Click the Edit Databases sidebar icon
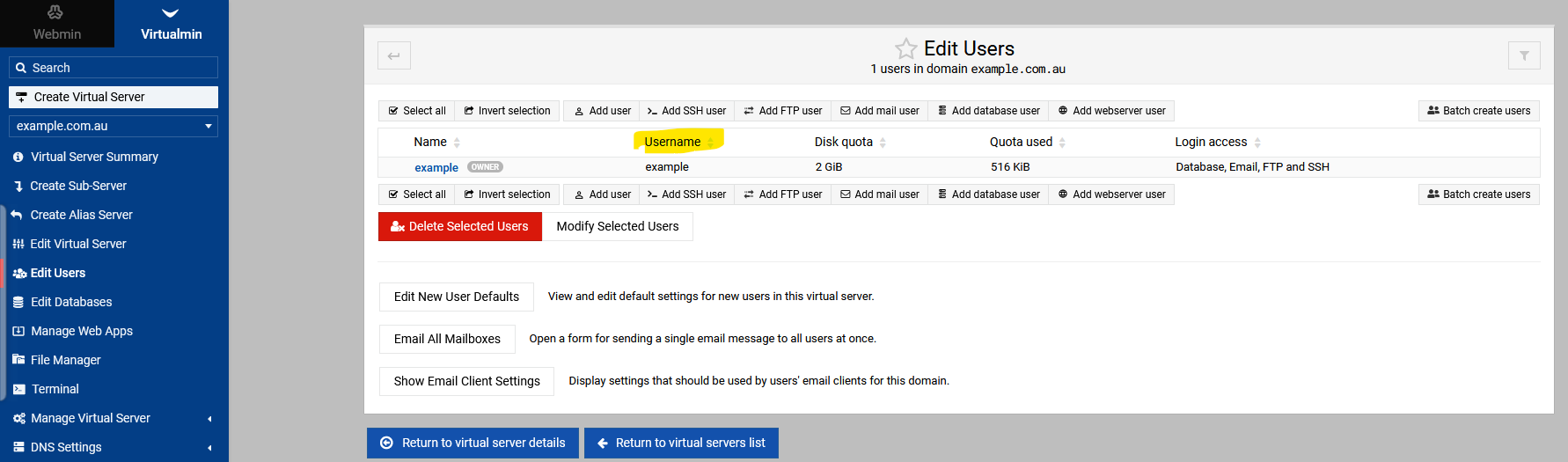Image resolution: width=1568 pixels, height=462 pixels. point(18,302)
